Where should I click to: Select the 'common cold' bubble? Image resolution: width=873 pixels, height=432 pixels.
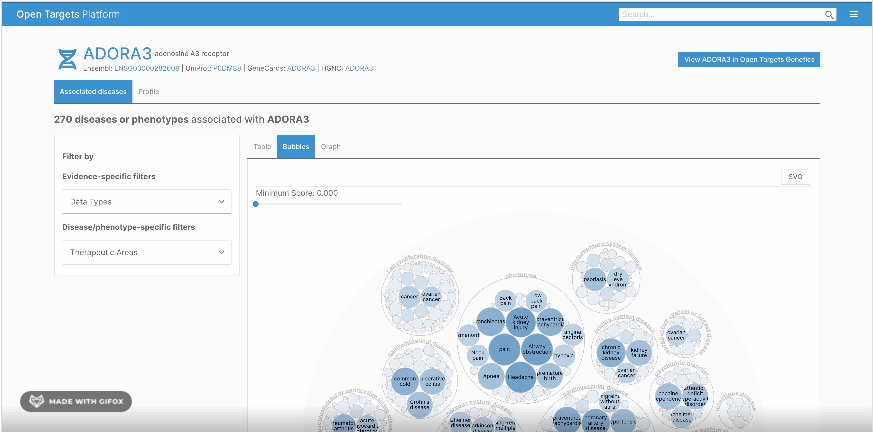405,380
